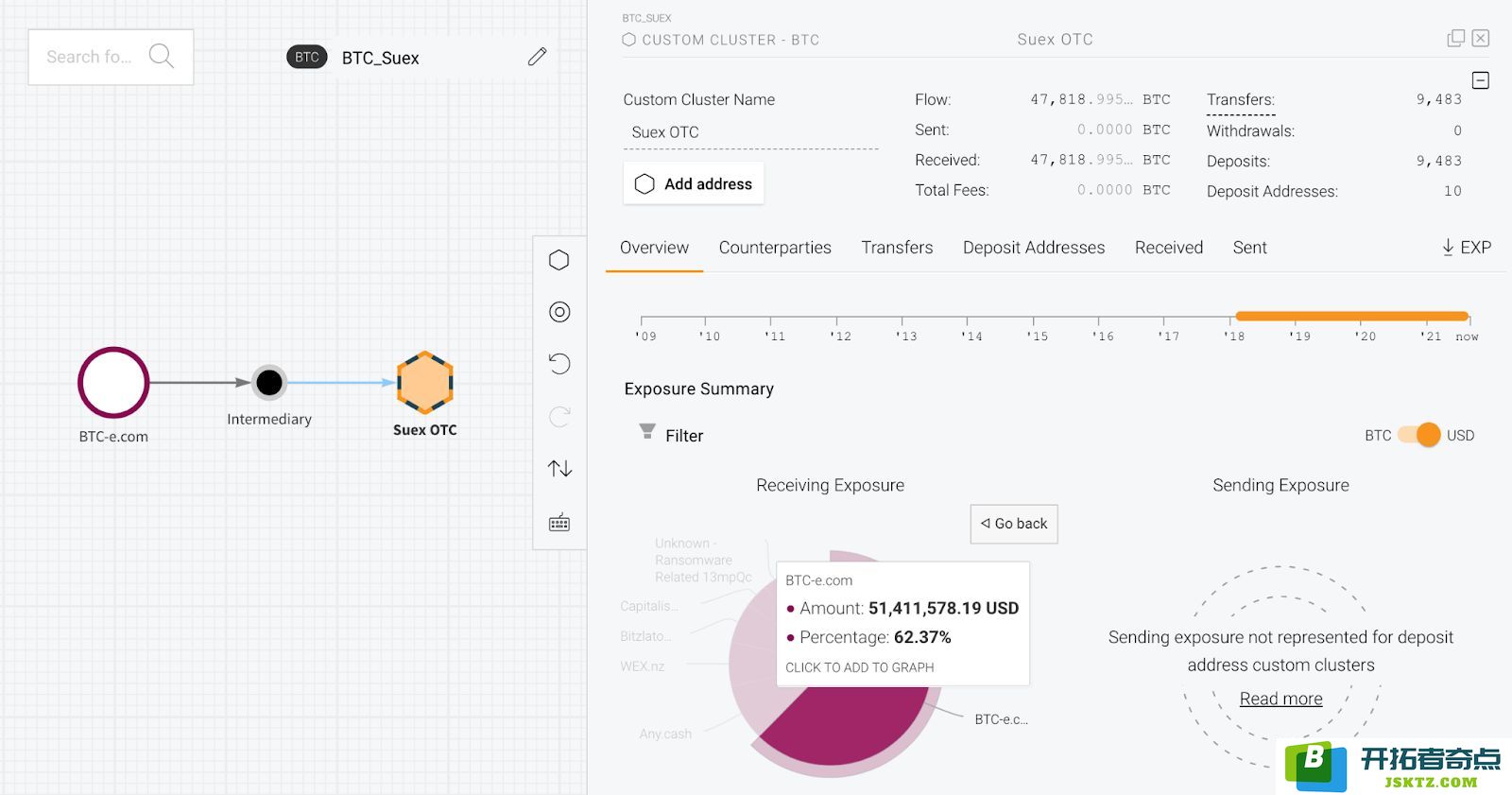Screen dimensions: 1512x795
Task: Select the black Intermediary node
Action: coord(269,382)
